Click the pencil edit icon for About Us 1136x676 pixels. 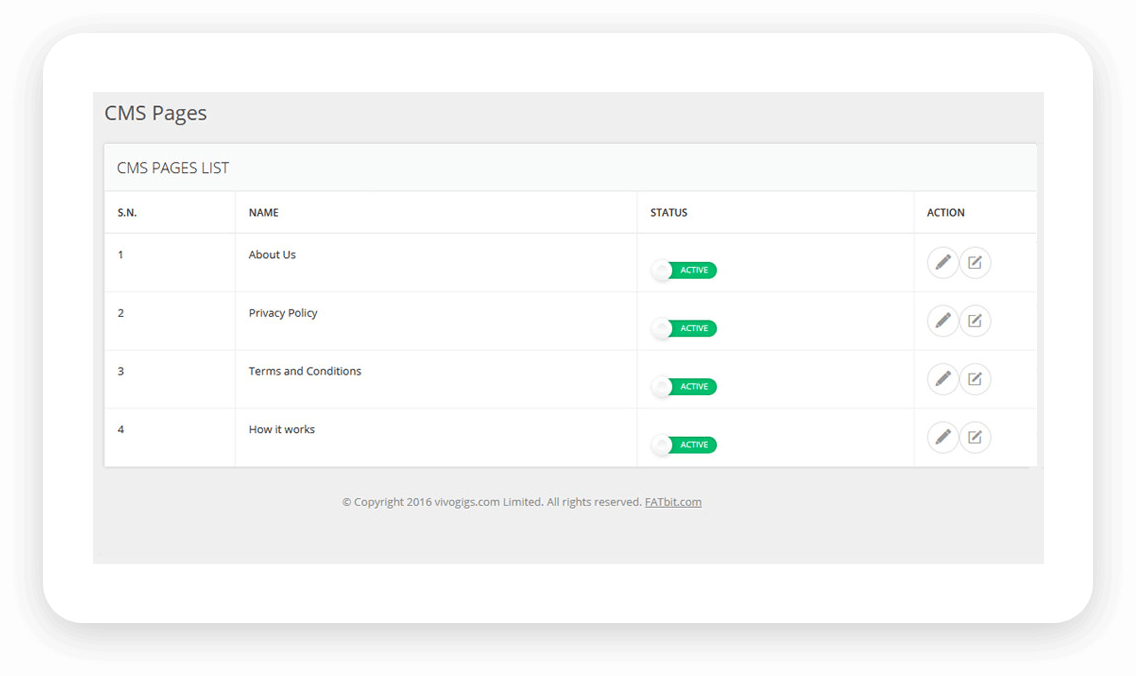pos(943,262)
